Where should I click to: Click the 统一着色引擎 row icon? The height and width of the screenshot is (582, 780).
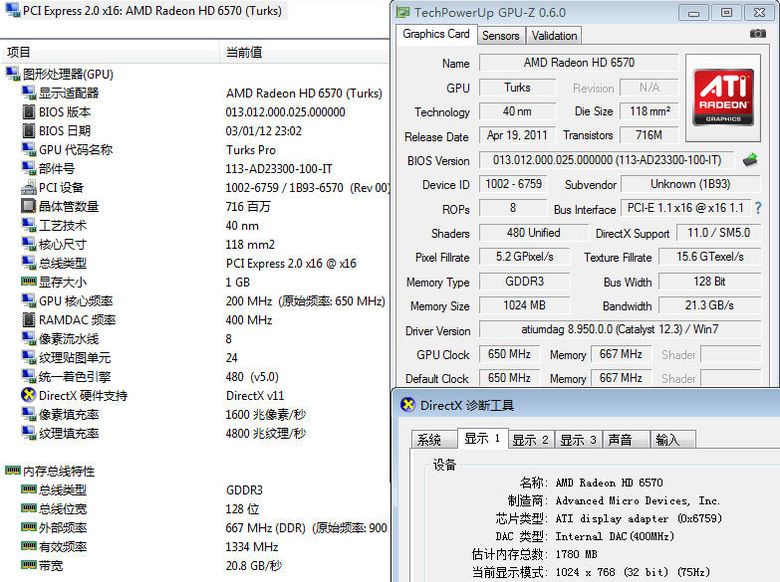coord(29,376)
